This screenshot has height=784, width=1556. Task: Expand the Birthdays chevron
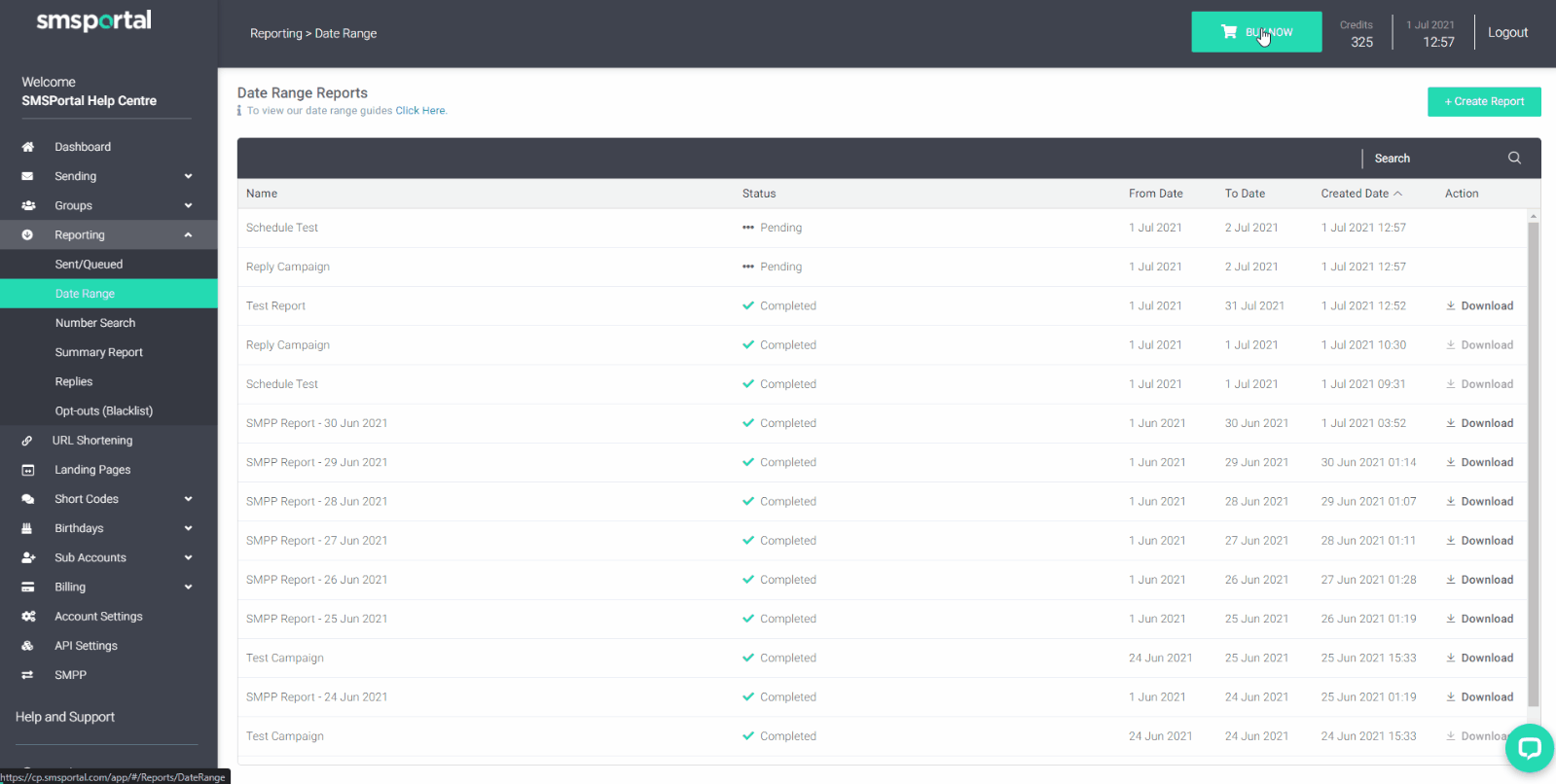click(x=188, y=528)
